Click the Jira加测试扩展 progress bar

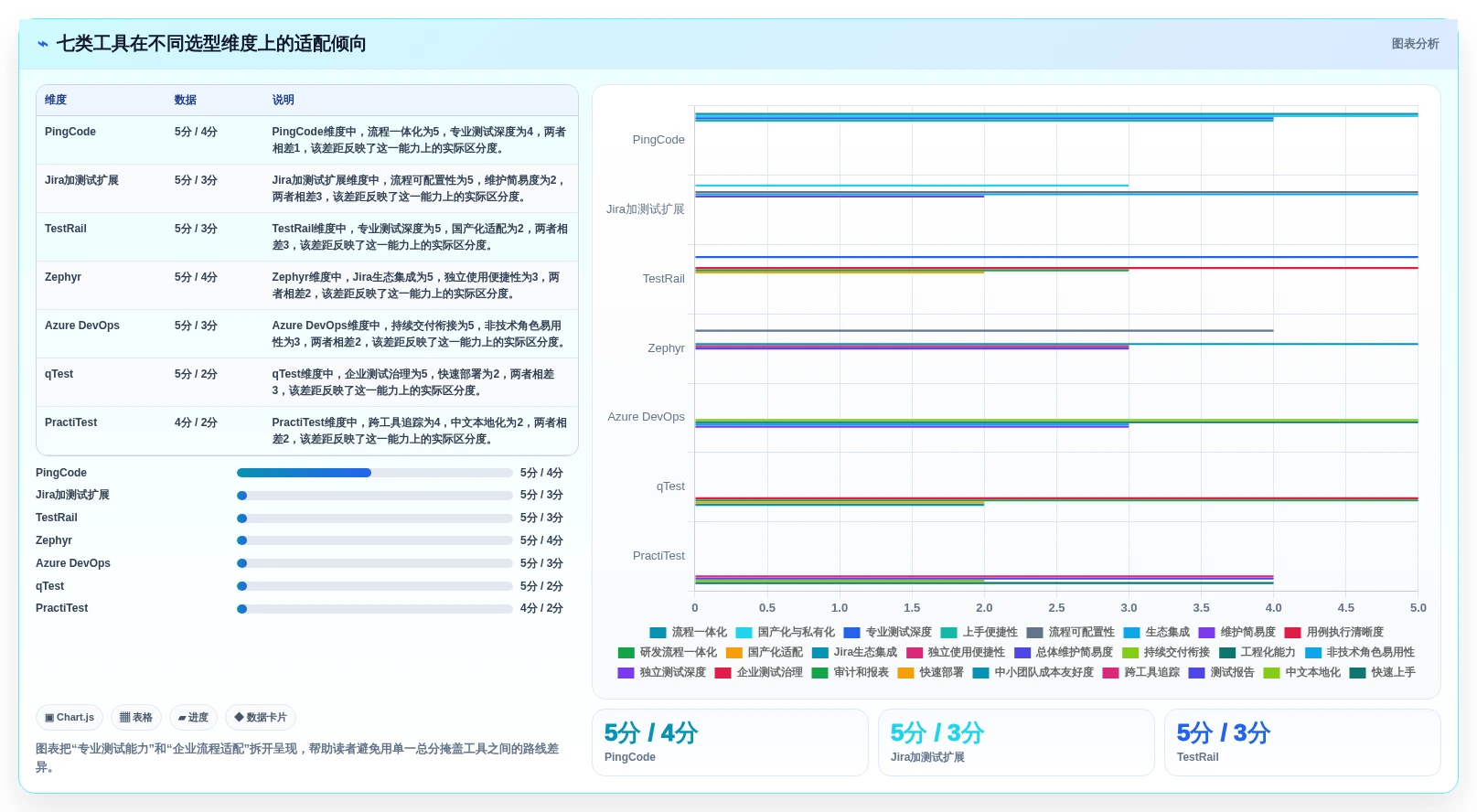375,496
